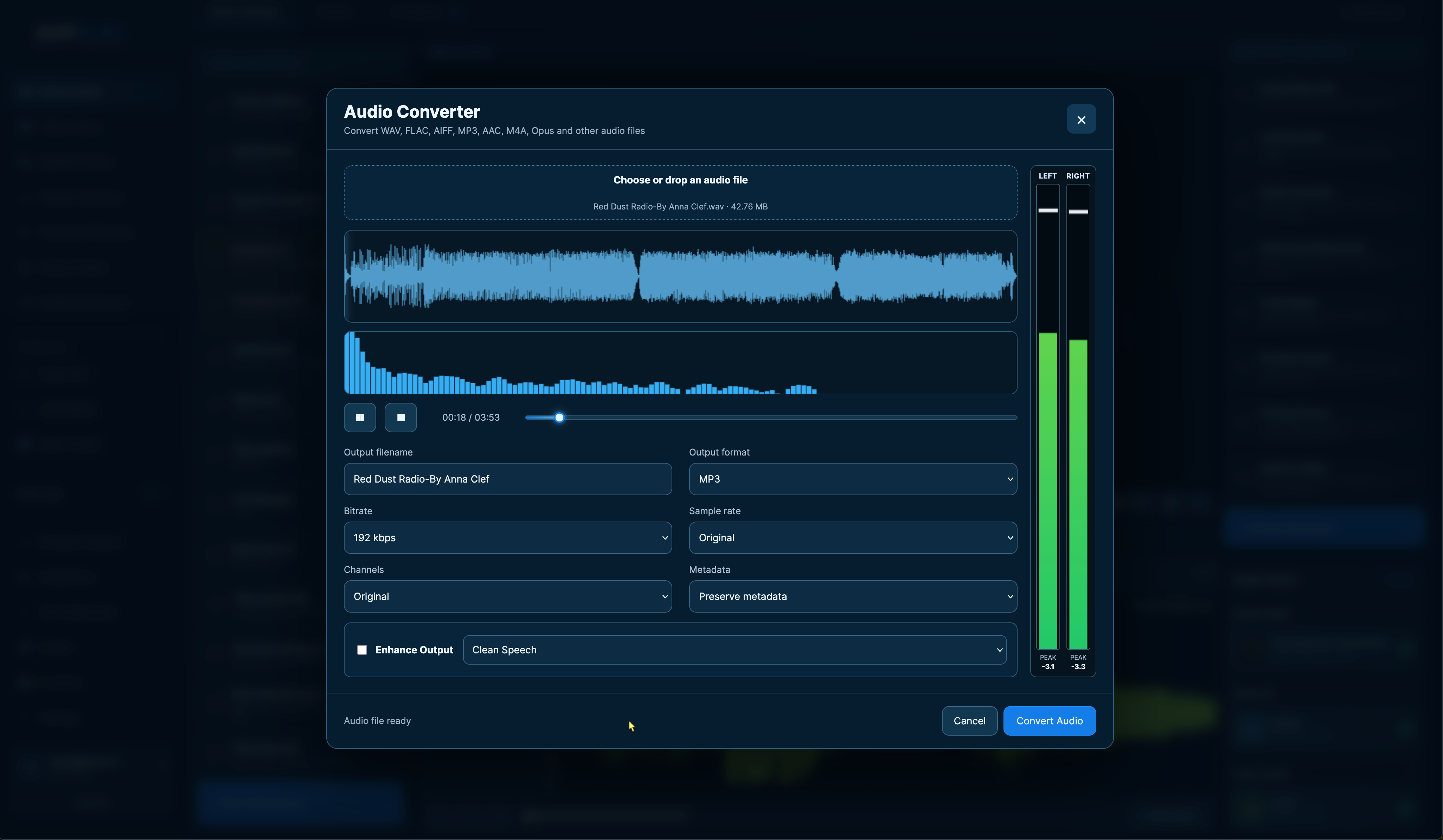Click in the Output filename field
This screenshot has width=1443, height=840.
click(507, 479)
